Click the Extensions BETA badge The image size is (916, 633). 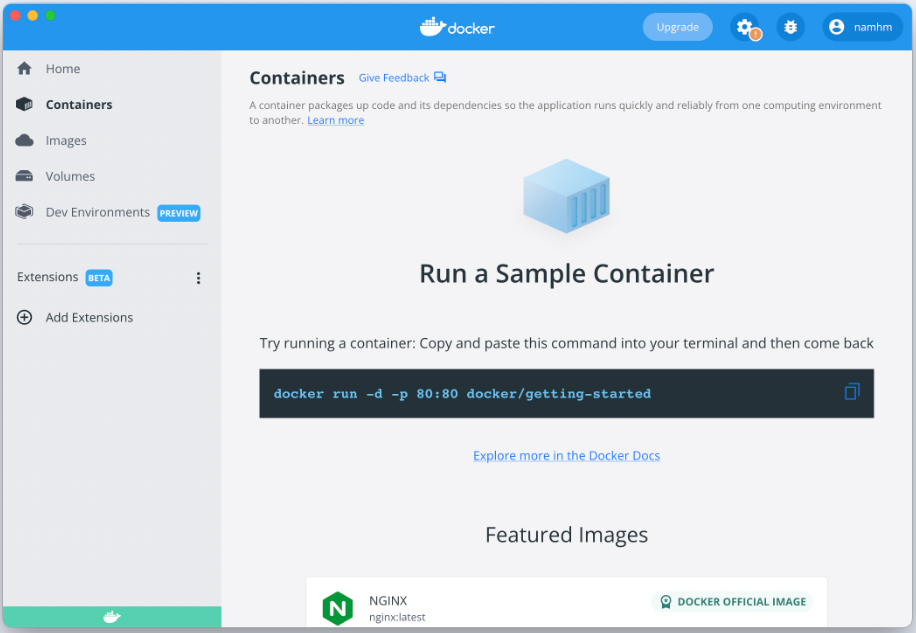pyautogui.click(x=99, y=278)
